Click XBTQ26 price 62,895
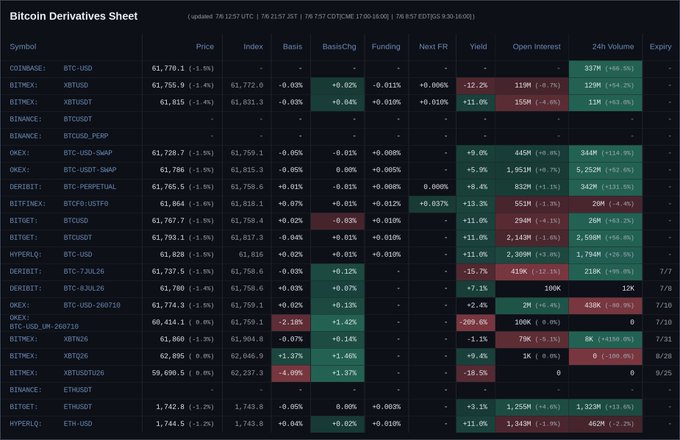 172,356
